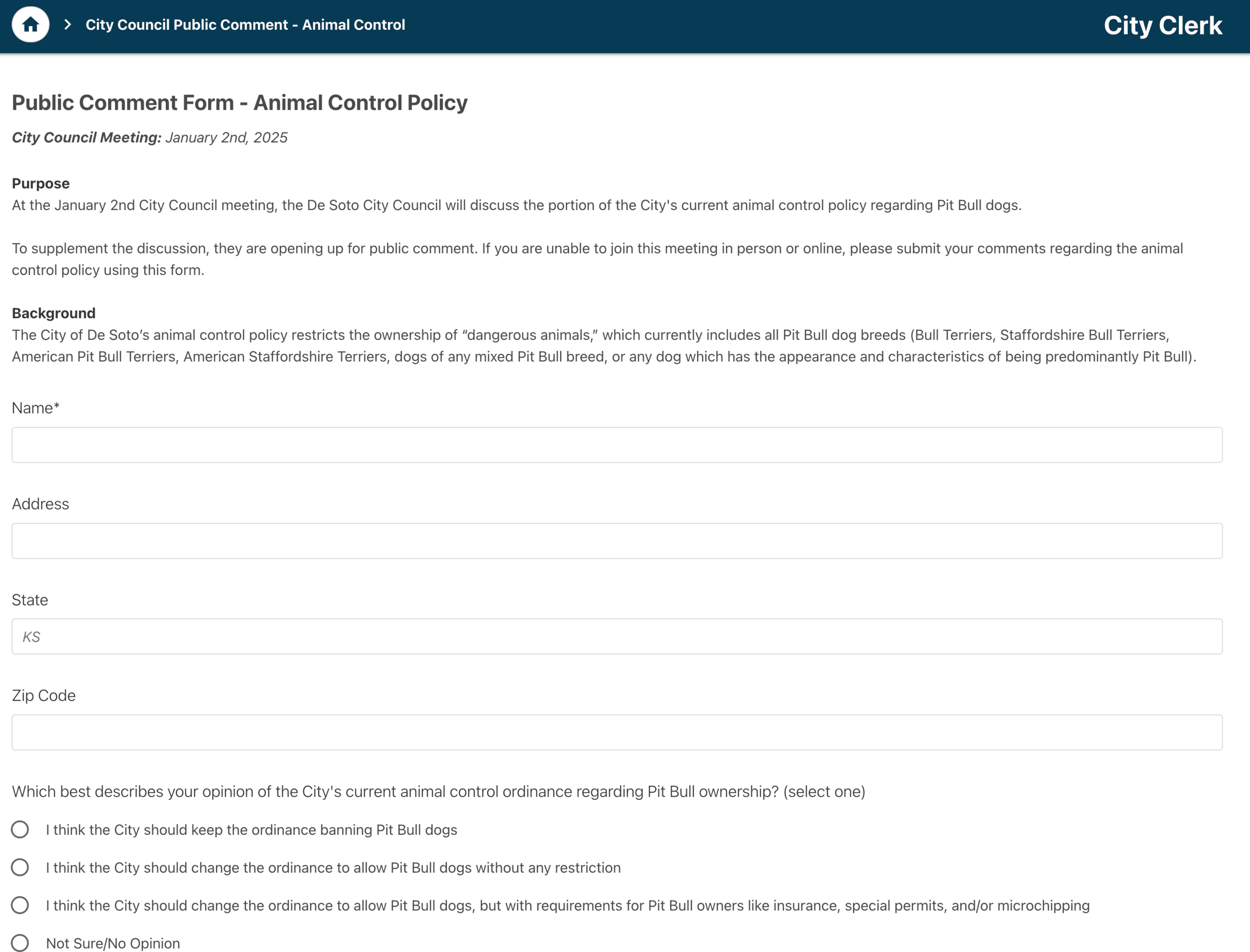Viewport: 1250px width, 952px height.
Task: Click the Public Comment Form page heading
Action: click(240, 102)
